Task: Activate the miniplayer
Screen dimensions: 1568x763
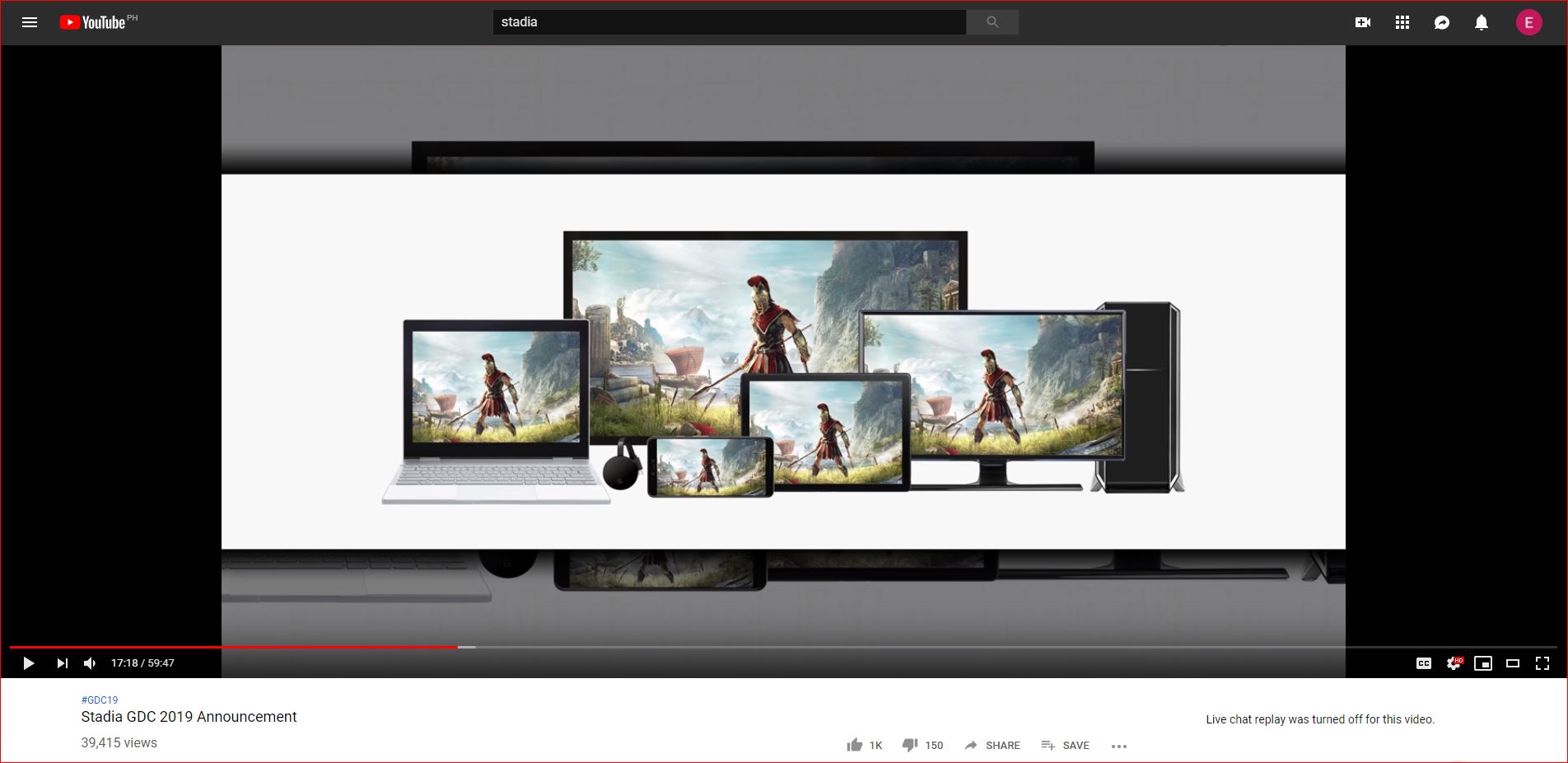Action: [x=1483, y=663]
